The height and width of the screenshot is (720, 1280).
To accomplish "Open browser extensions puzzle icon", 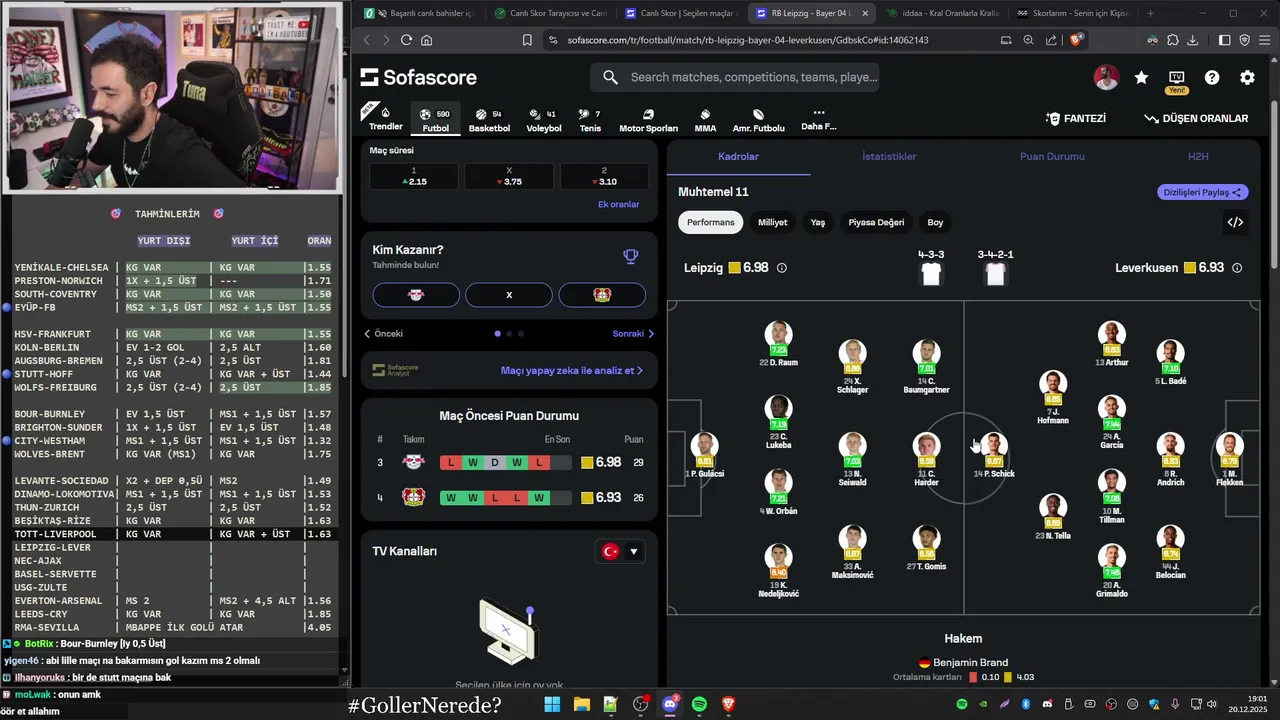I will click(1172, 40).
